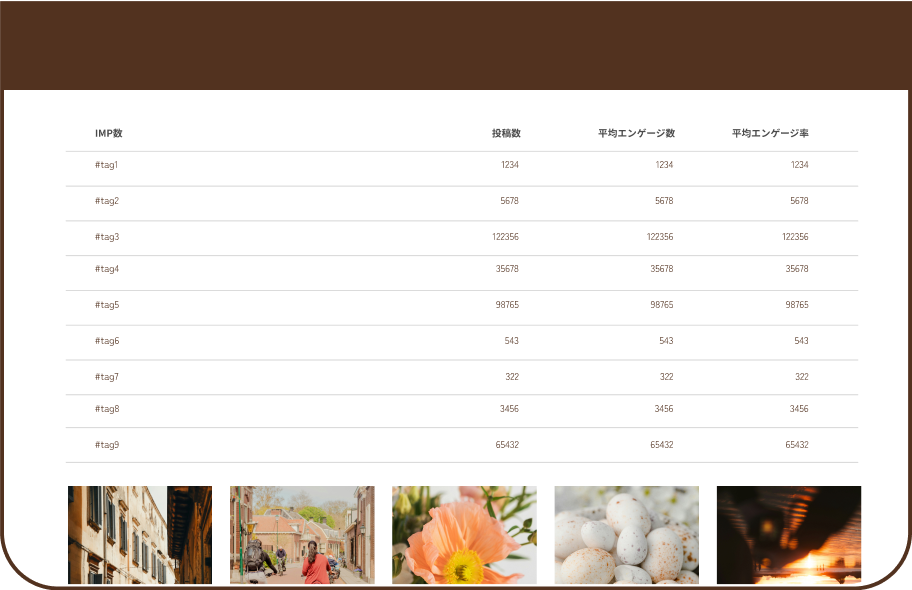Click the 投稿数 column header
The width and height of the screenshot is (912, 590).
click(506, 133)
